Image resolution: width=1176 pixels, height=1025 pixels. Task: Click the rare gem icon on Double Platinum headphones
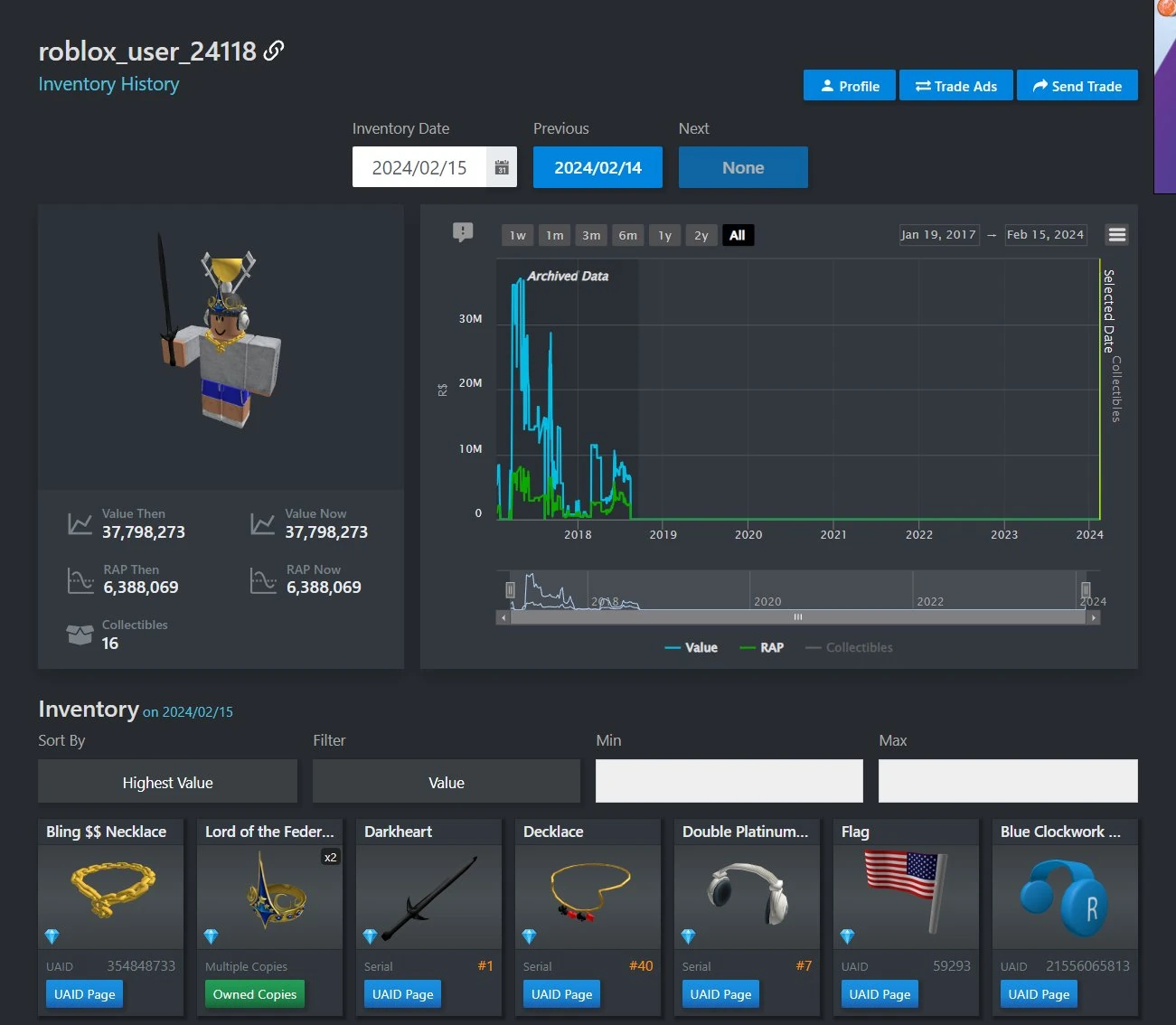coord(689,936)
